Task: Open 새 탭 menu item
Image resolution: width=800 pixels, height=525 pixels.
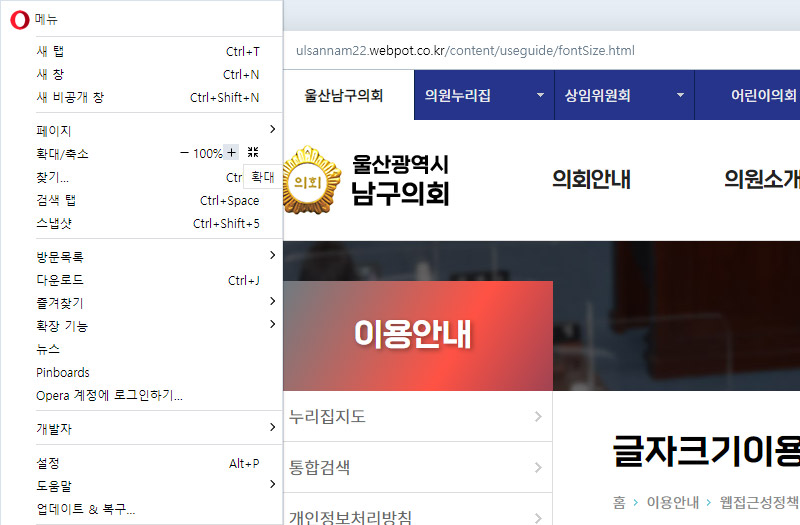Action: tap(148, 52)
